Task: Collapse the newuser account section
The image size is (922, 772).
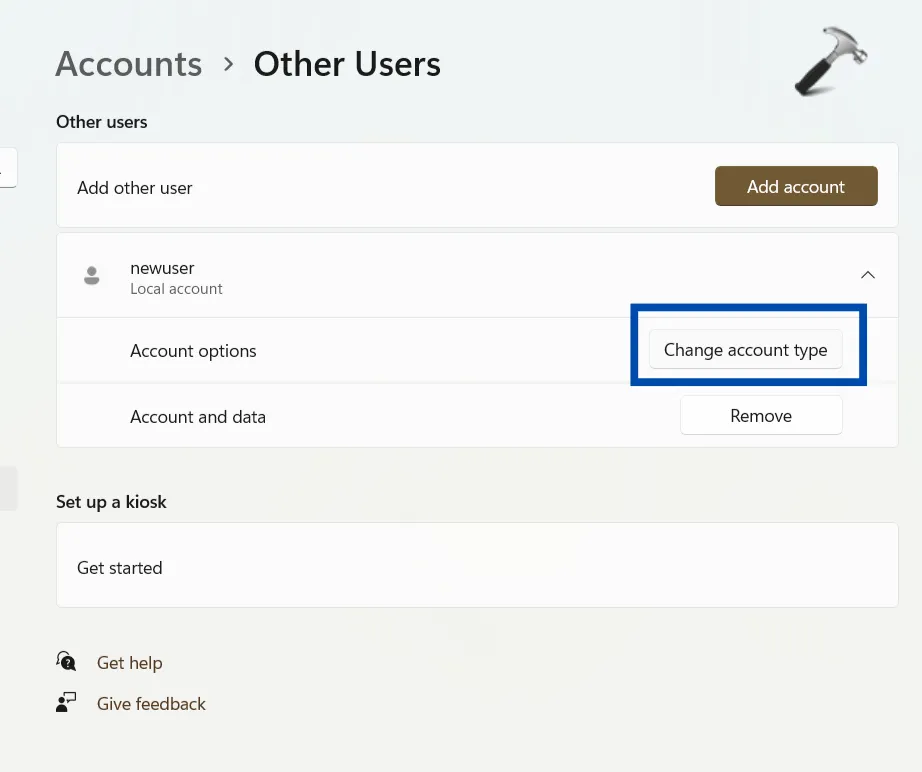Action: [x=868, y=275]
